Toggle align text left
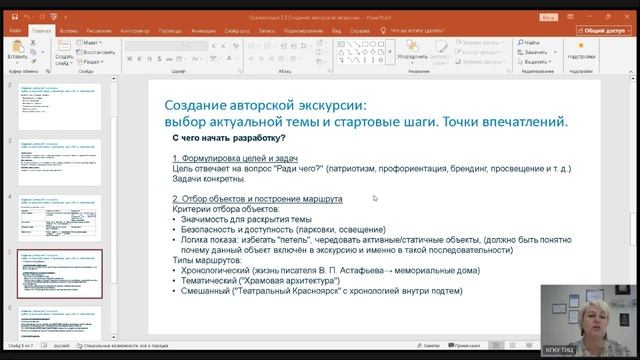The height and width of the screenshot is (360, 640). click(251, 59)
